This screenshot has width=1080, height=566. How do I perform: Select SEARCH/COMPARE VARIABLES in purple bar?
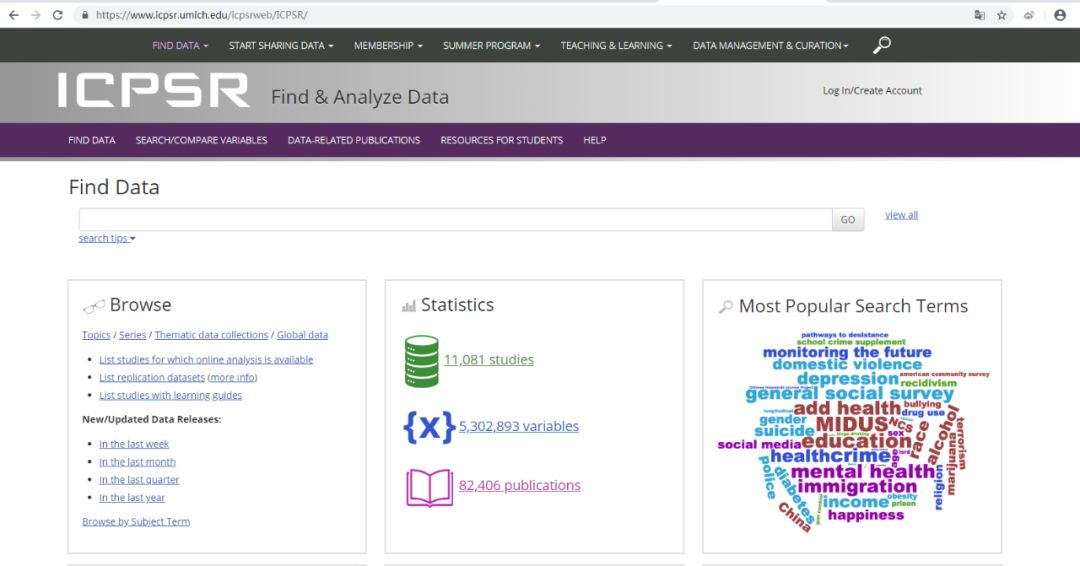click(201, 140)
